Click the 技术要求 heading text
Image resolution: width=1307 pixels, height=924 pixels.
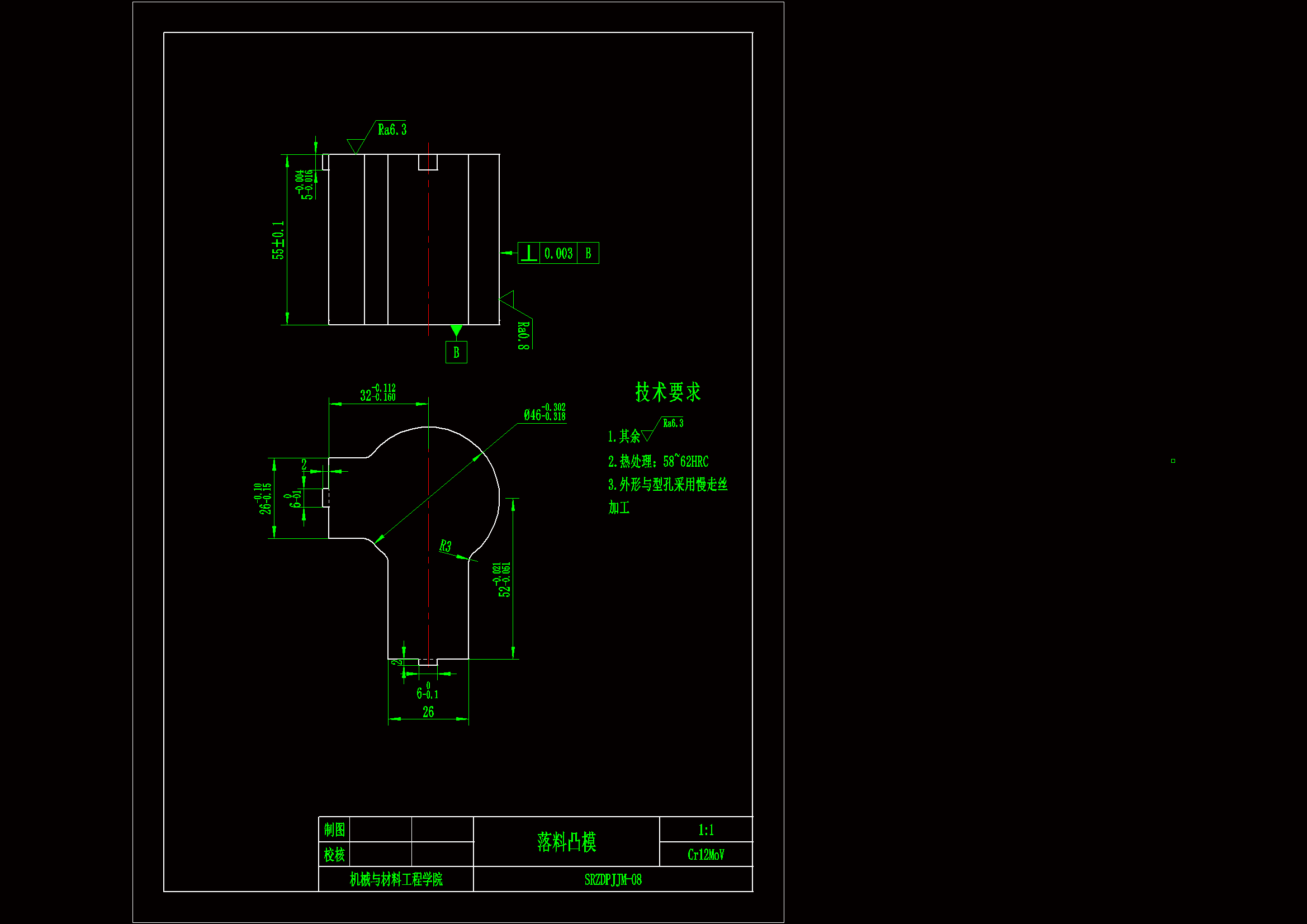tap(667, 392)
